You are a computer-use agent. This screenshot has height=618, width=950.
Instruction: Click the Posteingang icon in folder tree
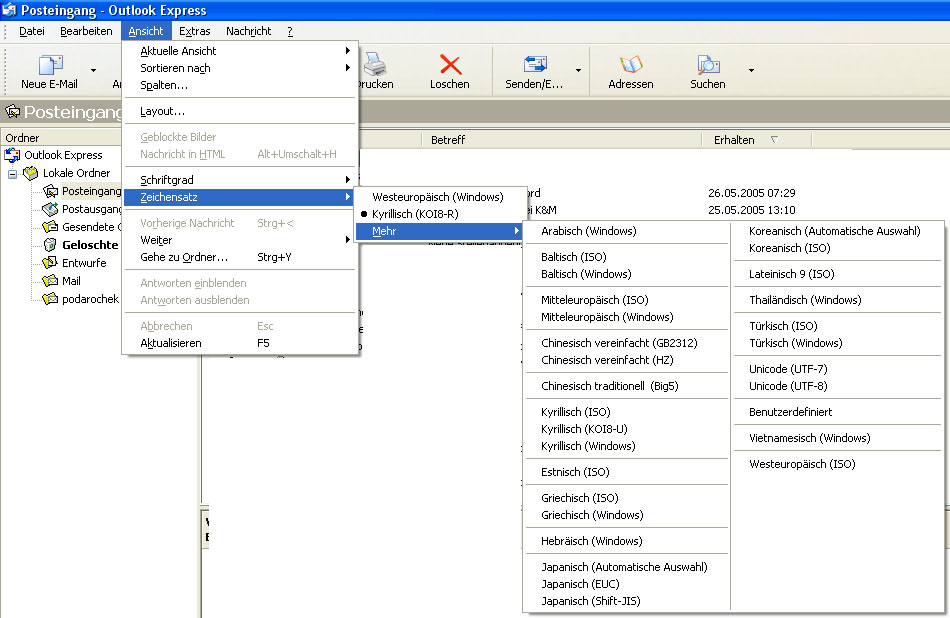50,191
